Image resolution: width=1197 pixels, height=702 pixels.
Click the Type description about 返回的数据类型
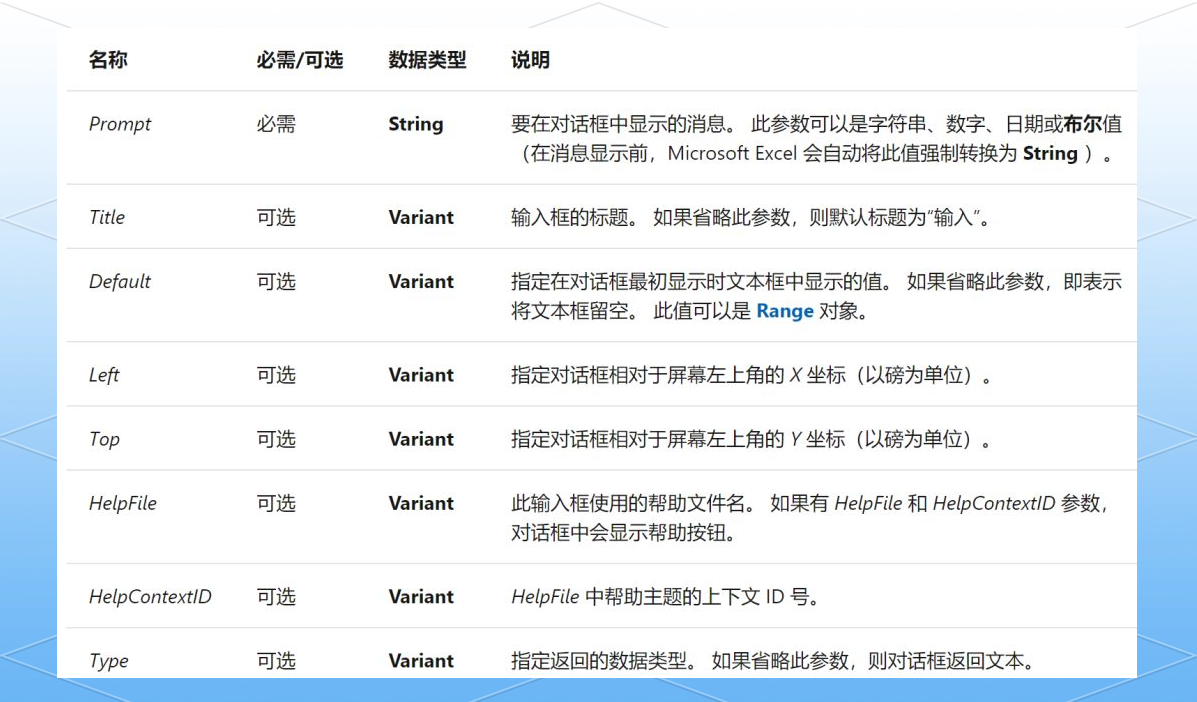[x=773, y=661]
